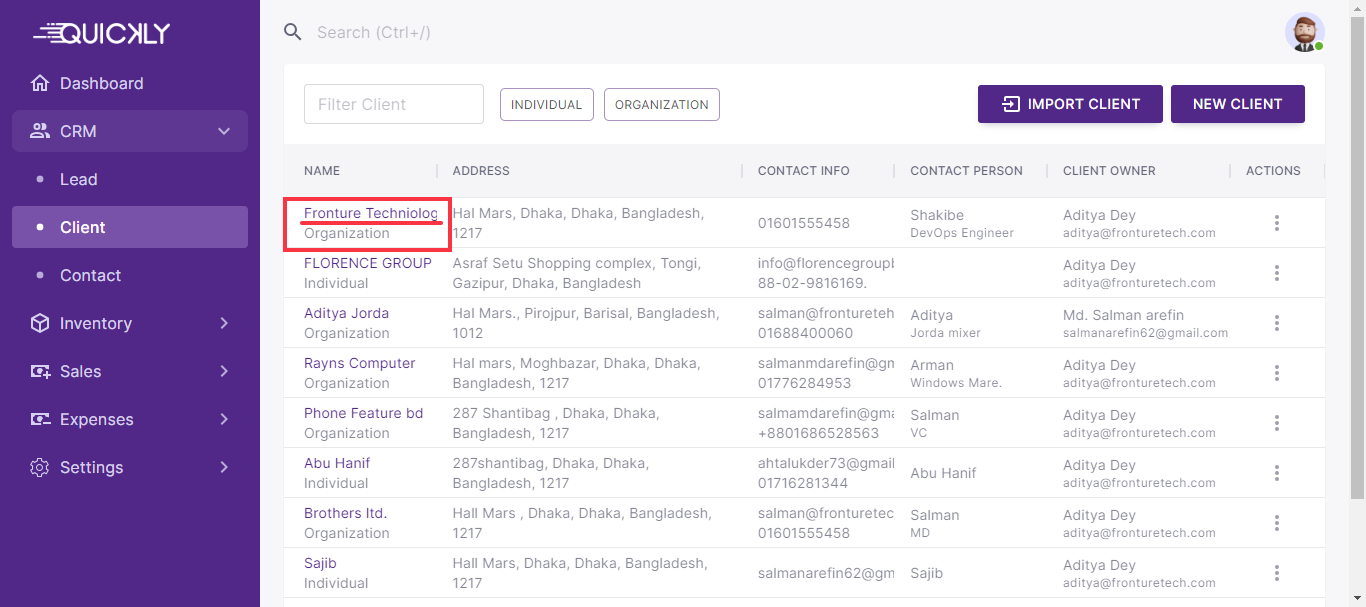Open the Contact sidebar item
1366x607 pixels.
coord(90,275)
